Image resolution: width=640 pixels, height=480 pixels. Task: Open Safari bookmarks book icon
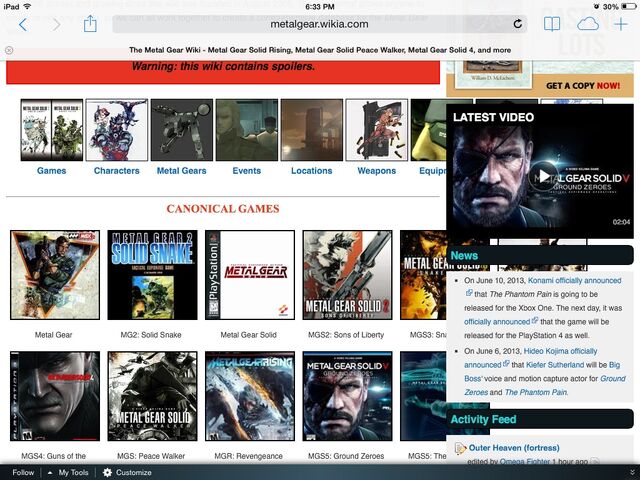pyautogui.click(x=552, y=24)
